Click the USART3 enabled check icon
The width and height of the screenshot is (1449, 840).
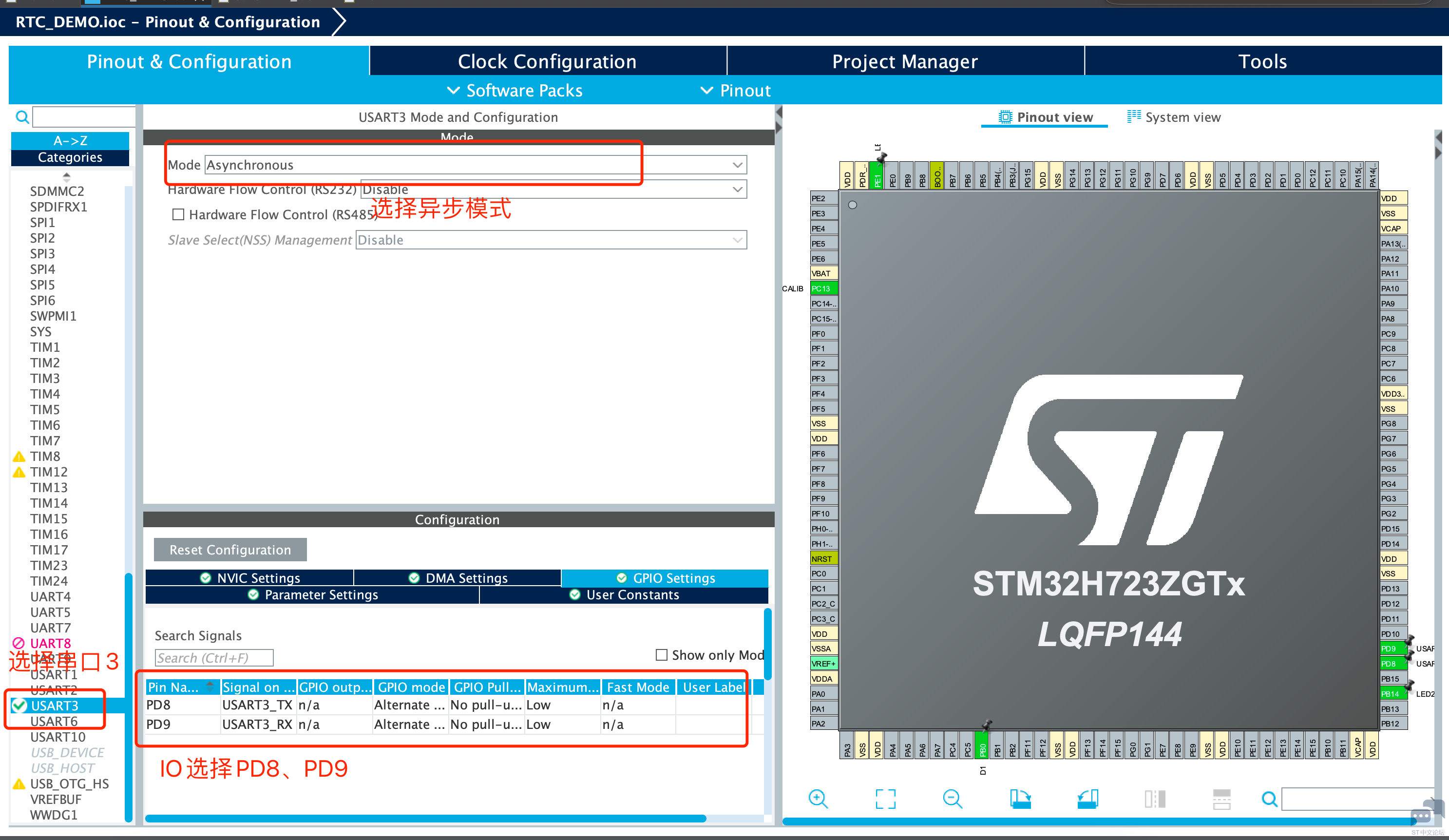(19, 706)
